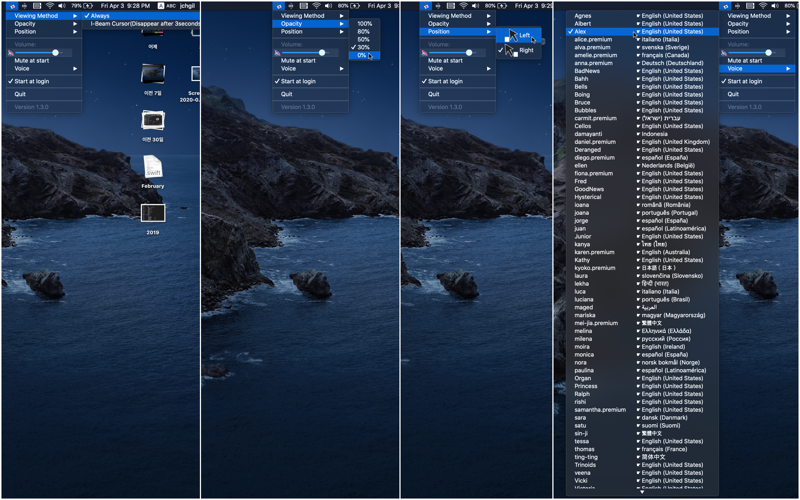Click the speaker icon above the Position submenu panel
The image size is (800, 500).
click(476, 6)
